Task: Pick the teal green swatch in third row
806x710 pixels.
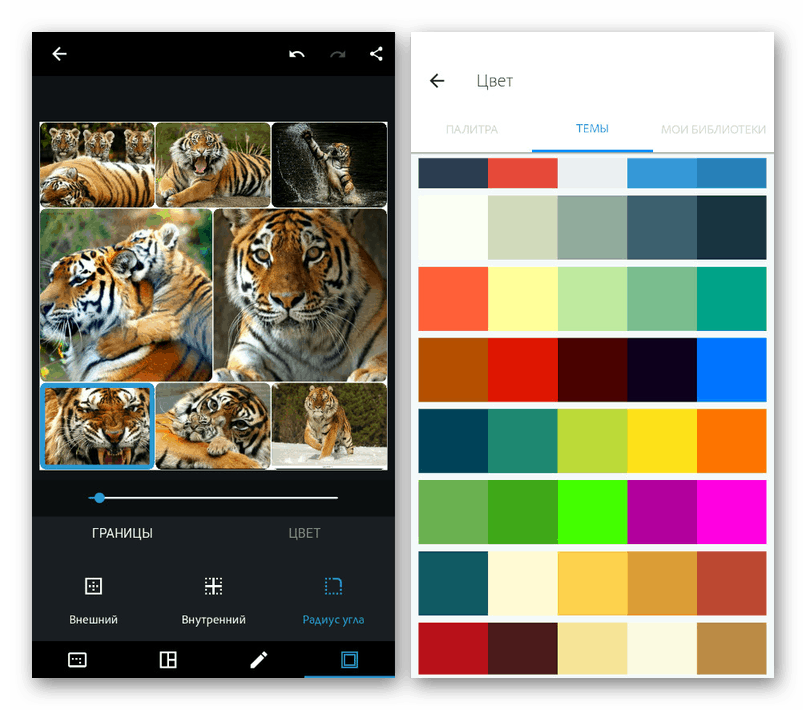Action: tap(731, 299)
